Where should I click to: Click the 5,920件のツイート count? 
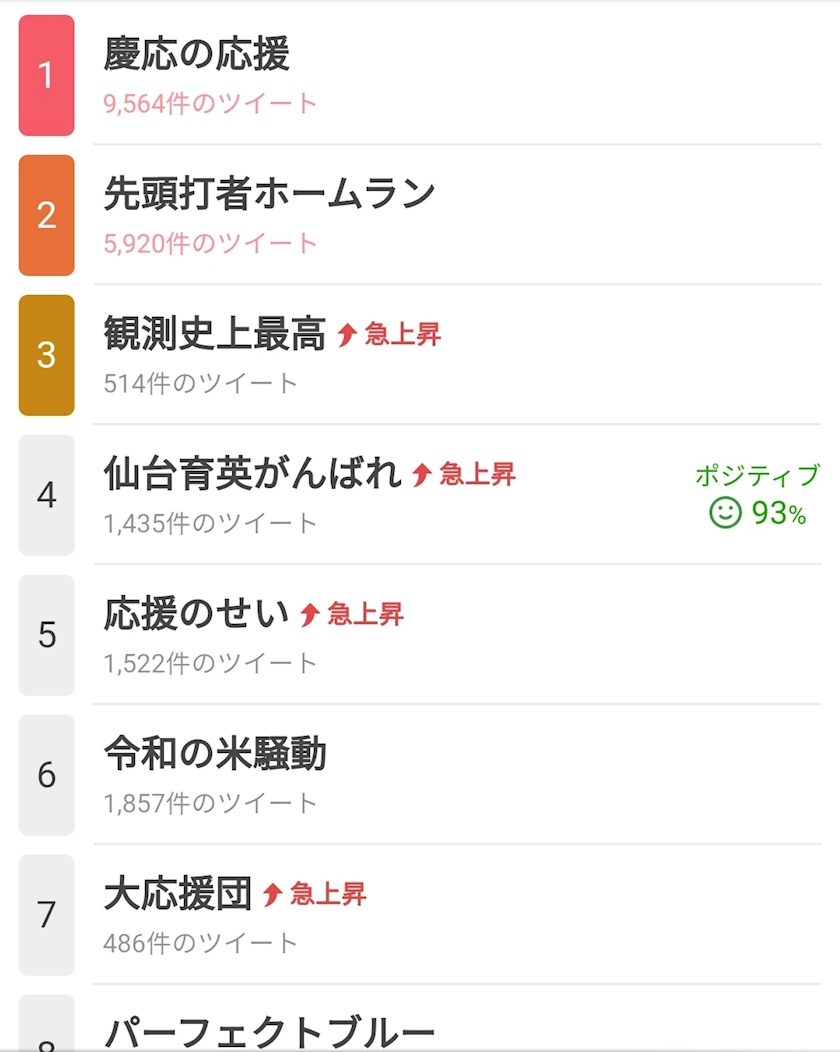tap(210, 244)
